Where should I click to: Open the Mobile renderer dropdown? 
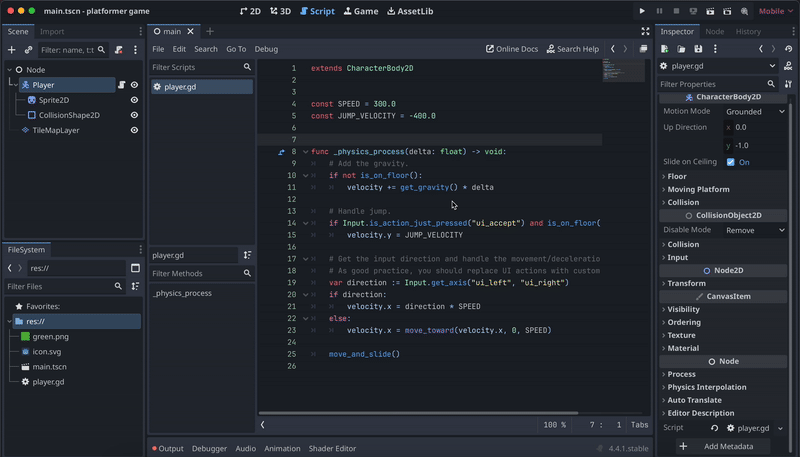(774, 11)
